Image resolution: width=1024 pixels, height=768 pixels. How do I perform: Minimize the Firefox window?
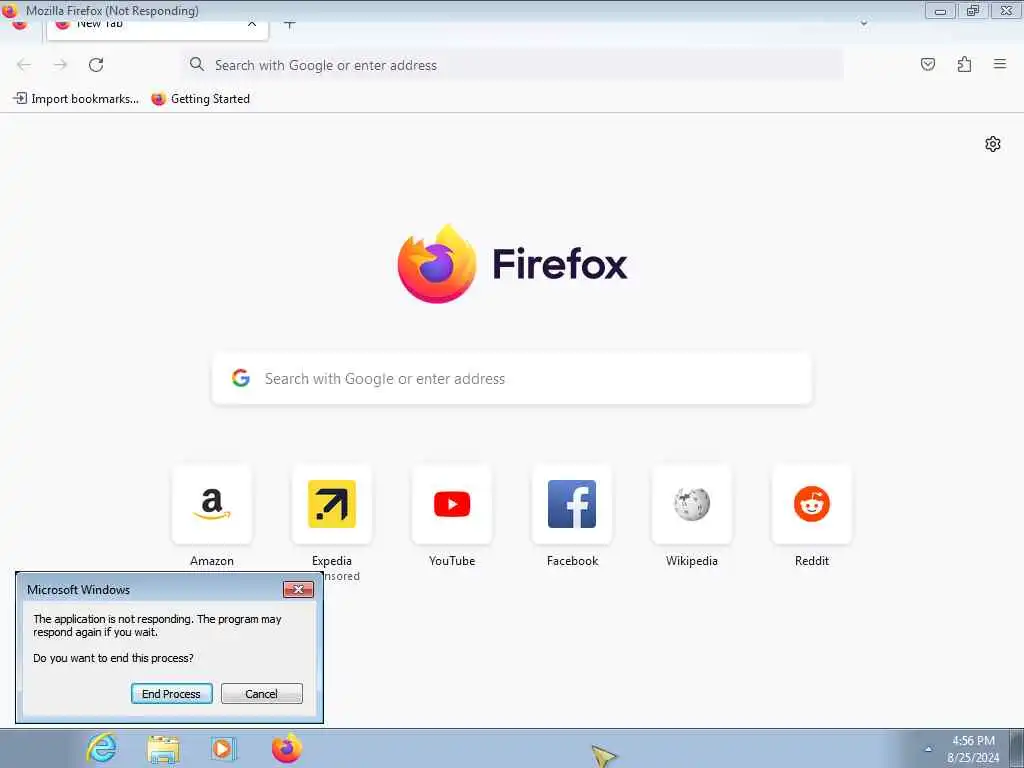point(940,10)
